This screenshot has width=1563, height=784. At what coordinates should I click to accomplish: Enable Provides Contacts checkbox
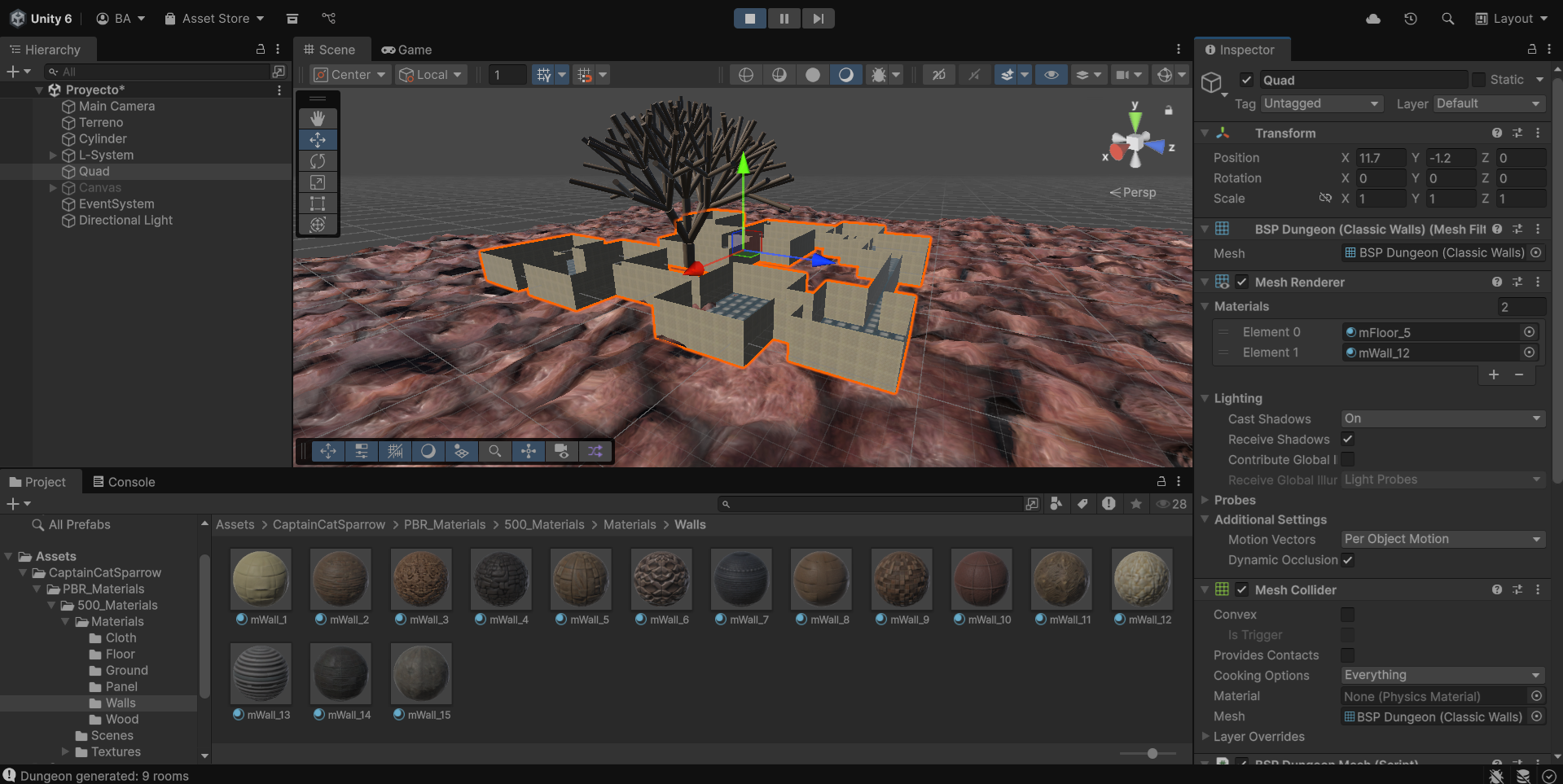pos(1348,655)
